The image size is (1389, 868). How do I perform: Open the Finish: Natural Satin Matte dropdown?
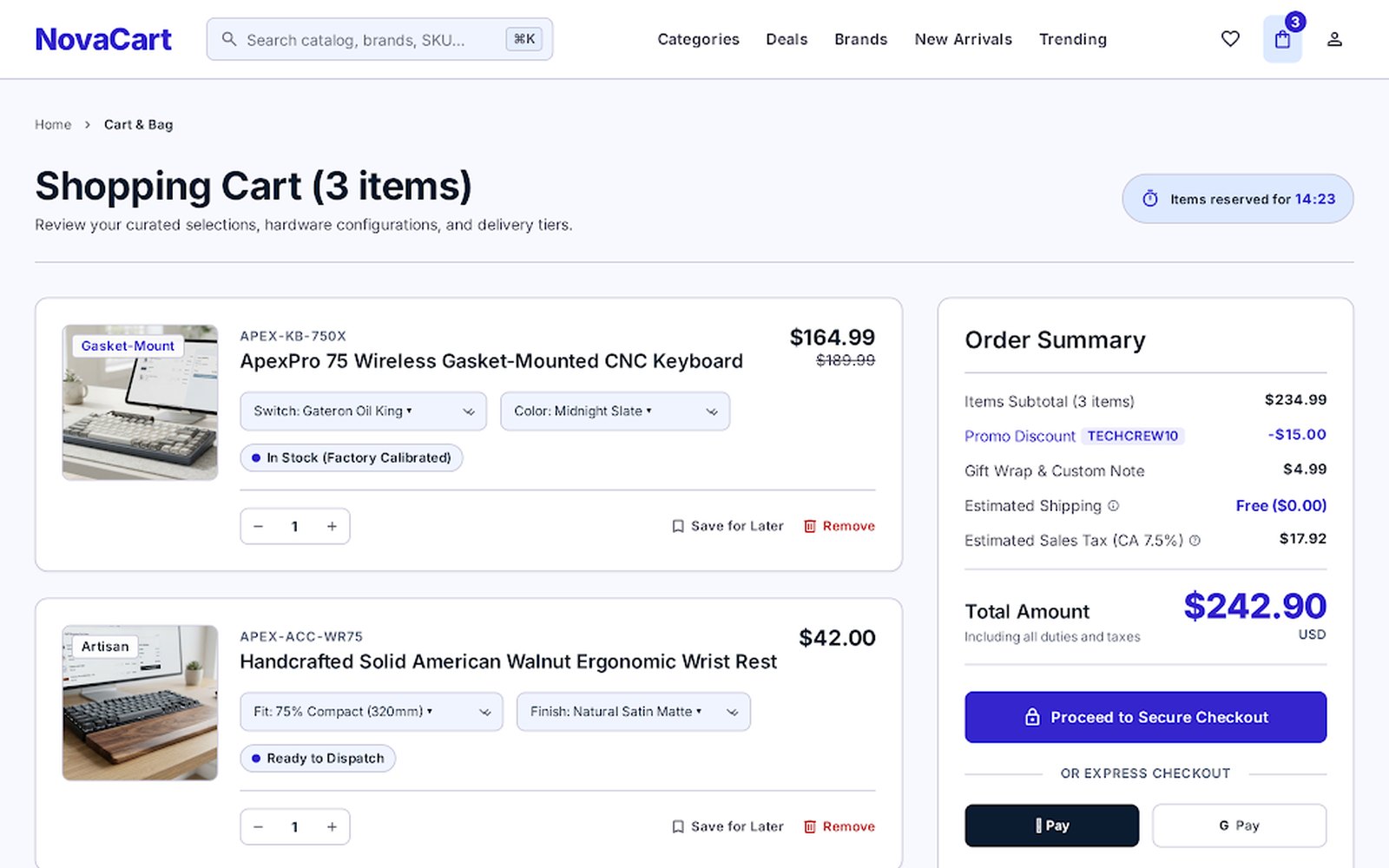coord(634,712)
